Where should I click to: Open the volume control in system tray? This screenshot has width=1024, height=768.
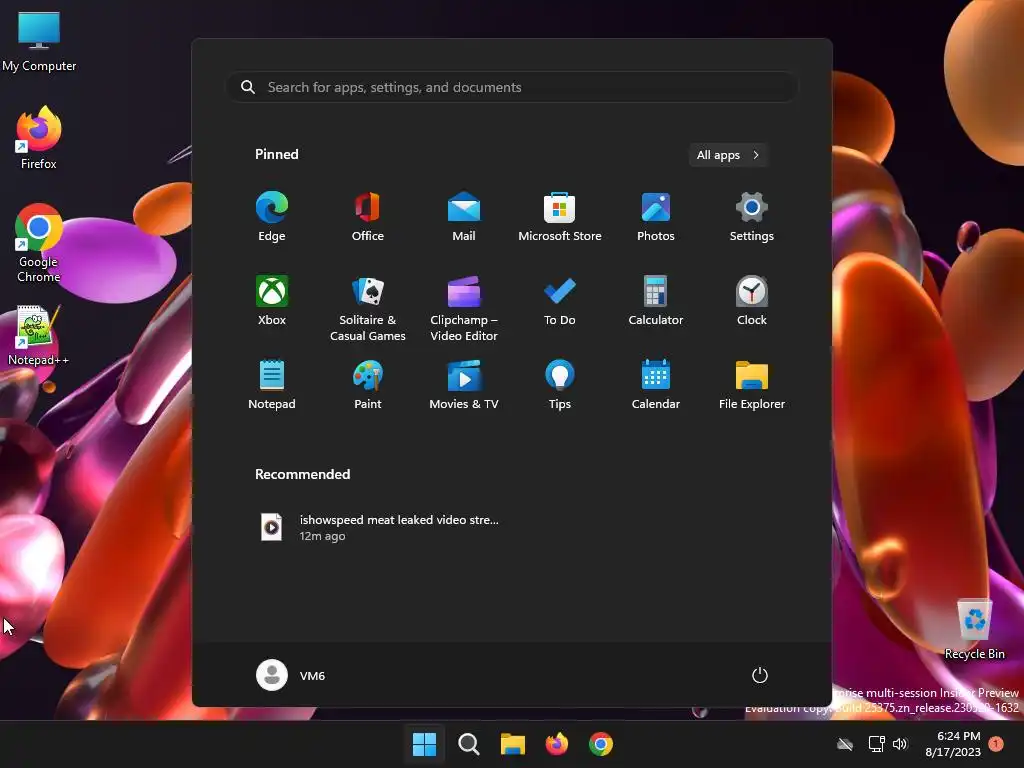900,744
